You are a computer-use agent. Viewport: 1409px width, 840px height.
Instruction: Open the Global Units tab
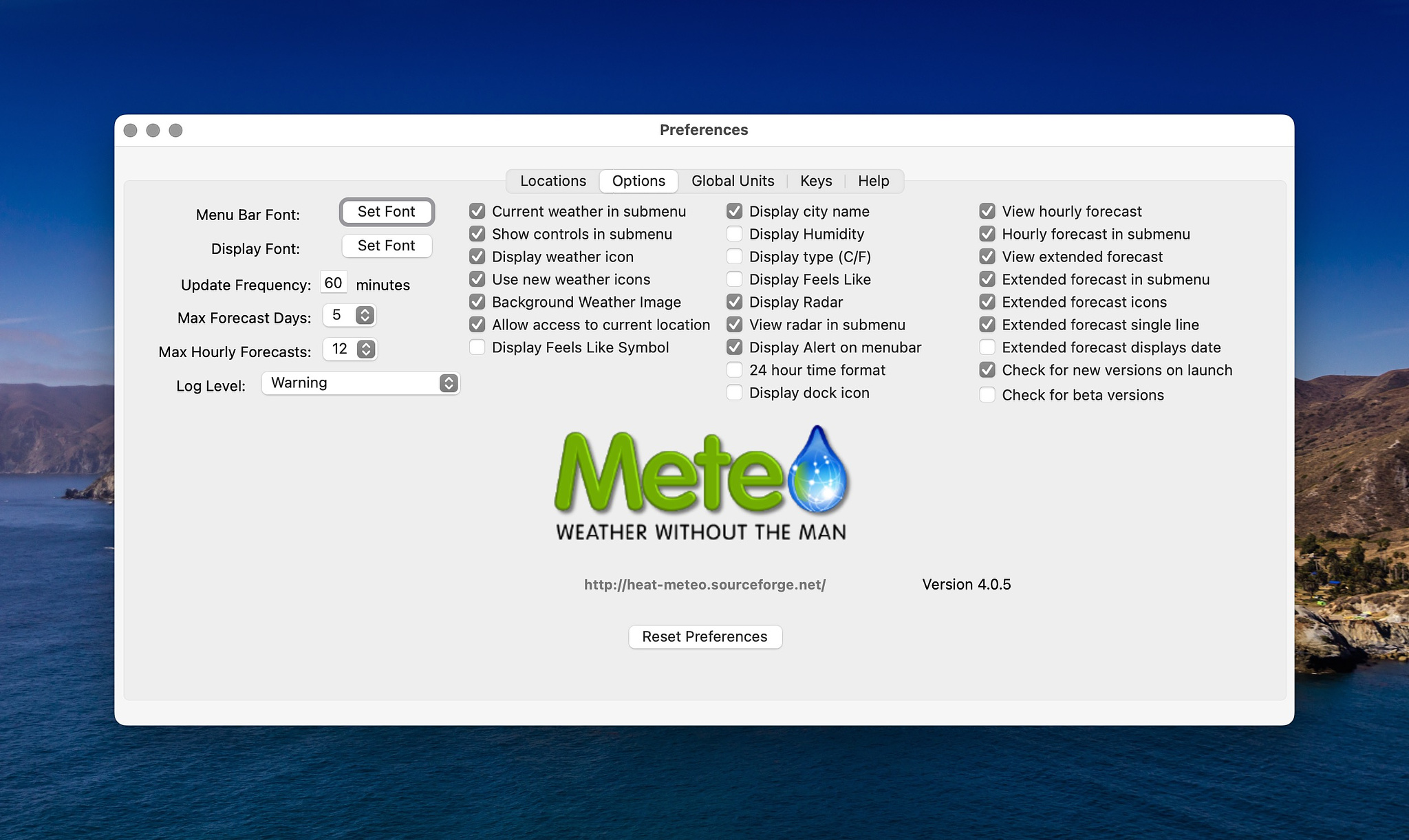[733, 181]
